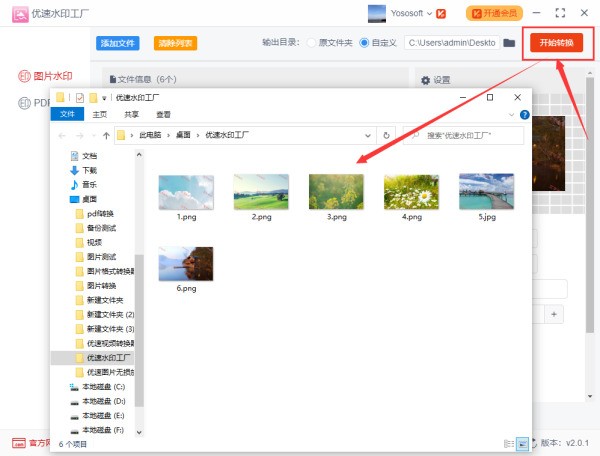
Task: Switch to details view in Explorer status bar
Action: point(509,443)
